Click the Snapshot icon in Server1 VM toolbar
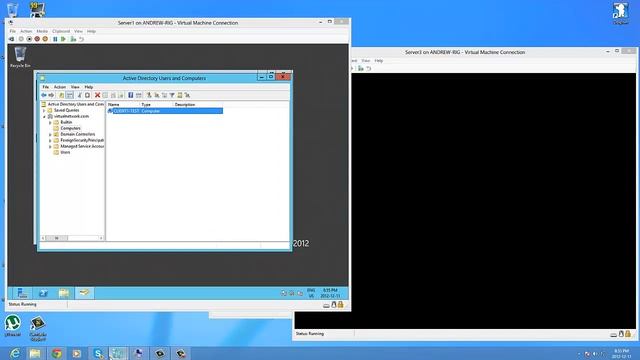The width and height of the screenshot is (640, 360). tap(73, 39)
